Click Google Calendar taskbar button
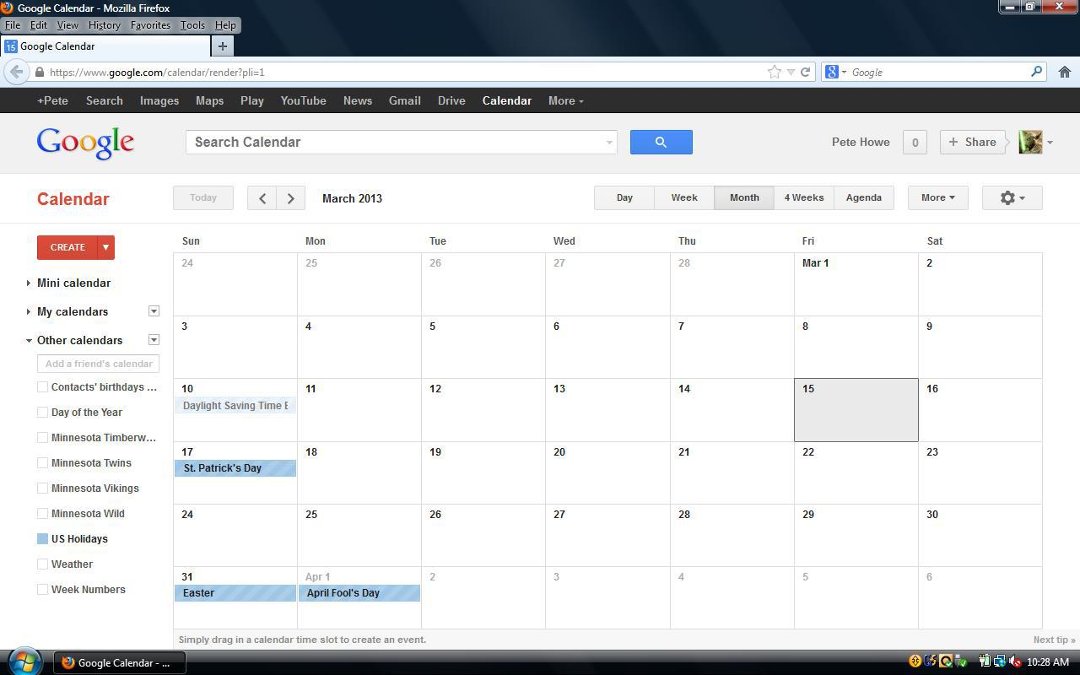 (120, 663)
